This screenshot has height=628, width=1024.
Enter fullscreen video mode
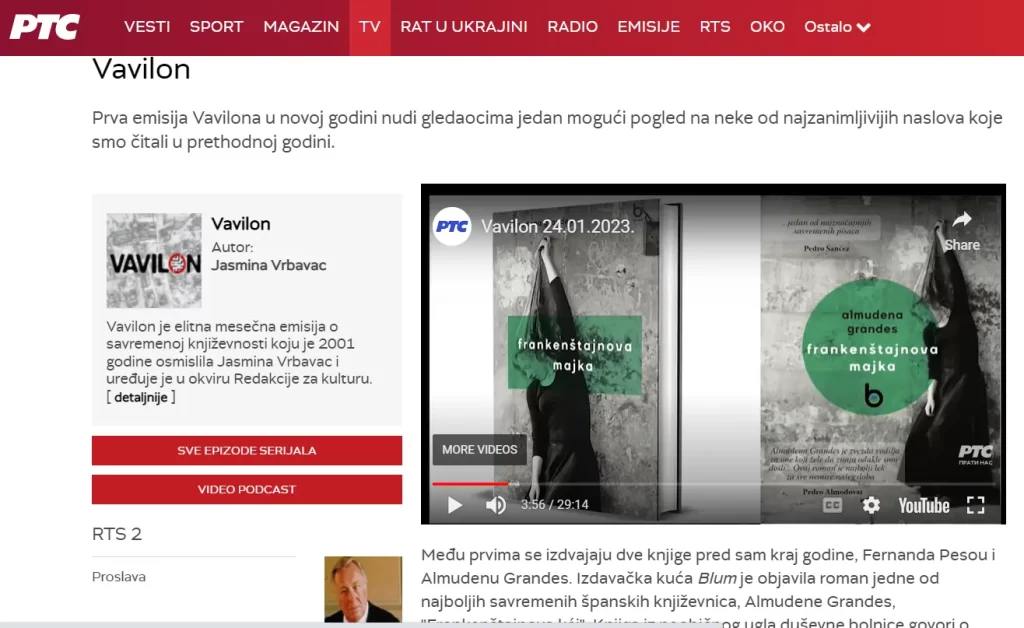tap(976, 505)
